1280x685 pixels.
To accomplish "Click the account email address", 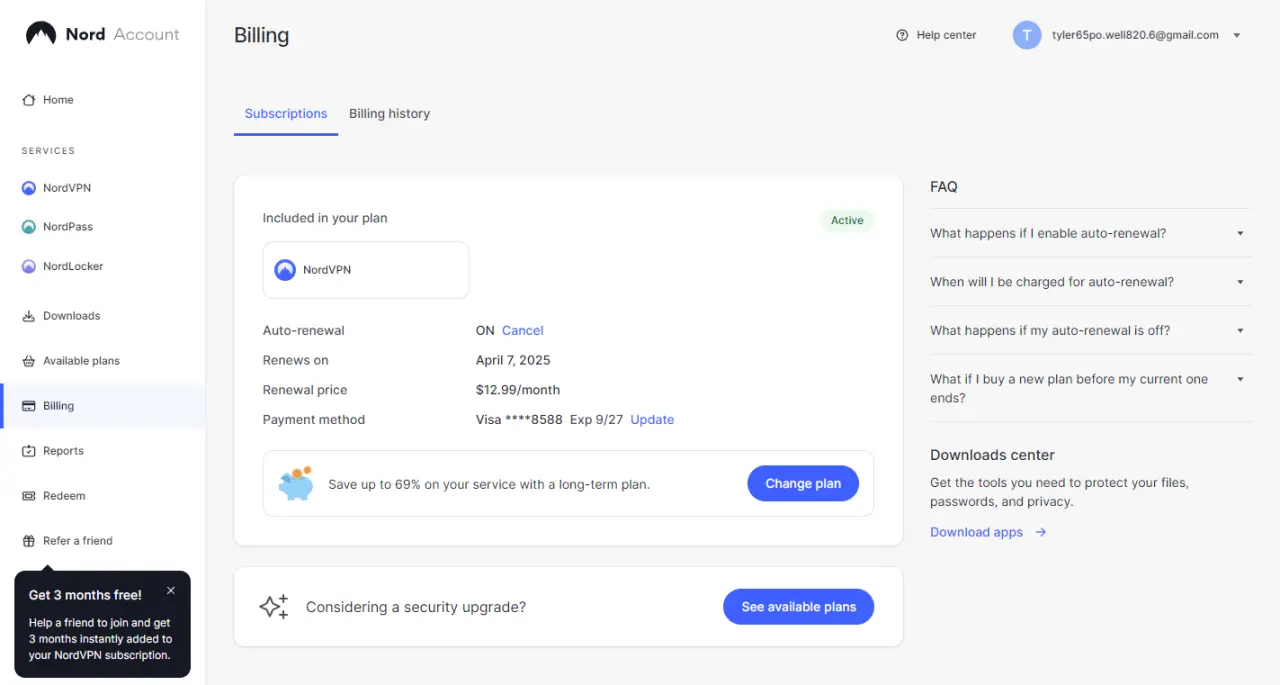I will click(1135, 35).
